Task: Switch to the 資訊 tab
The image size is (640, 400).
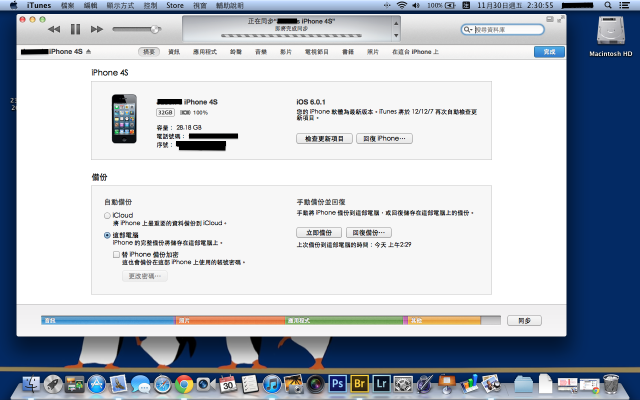Action: click(x=174, y=52)
